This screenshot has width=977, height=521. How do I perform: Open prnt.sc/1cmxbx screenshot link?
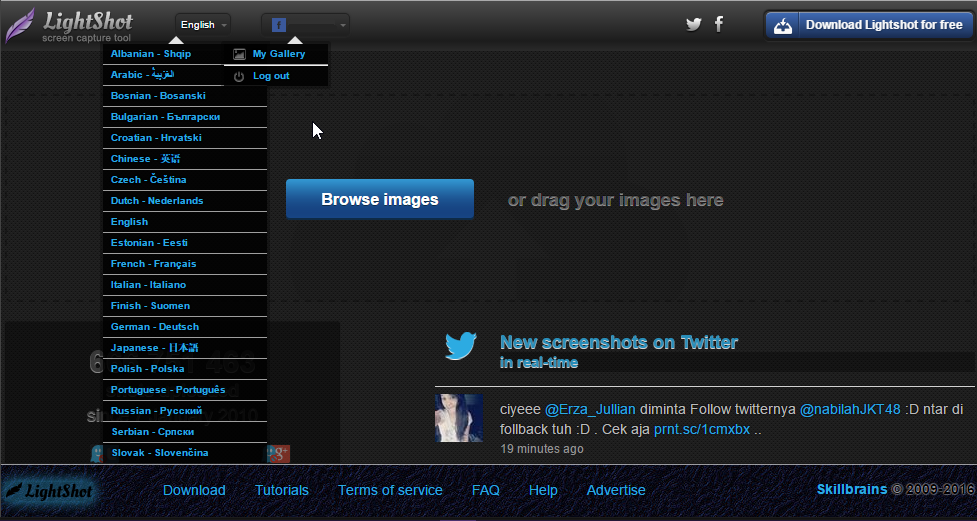[702, 429]
